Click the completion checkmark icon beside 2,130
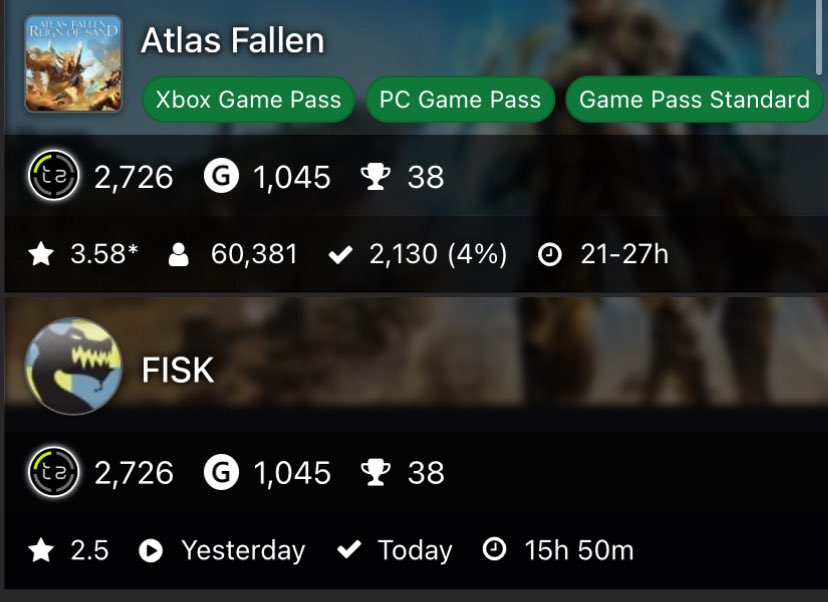The height and width of the screenshot is (602, 828). pos(340,255)
